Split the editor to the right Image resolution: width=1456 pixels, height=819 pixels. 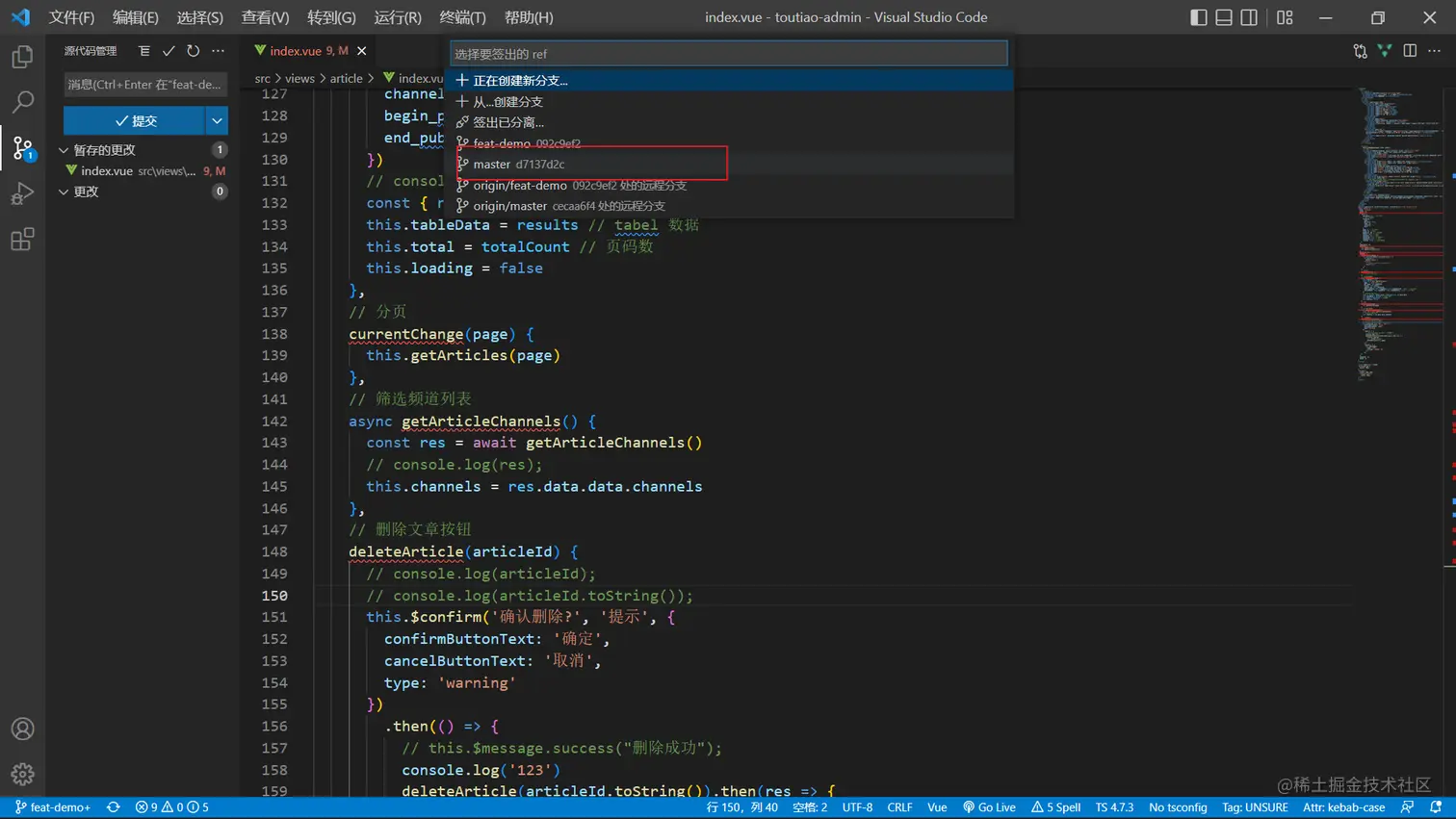pos(1410,51)
